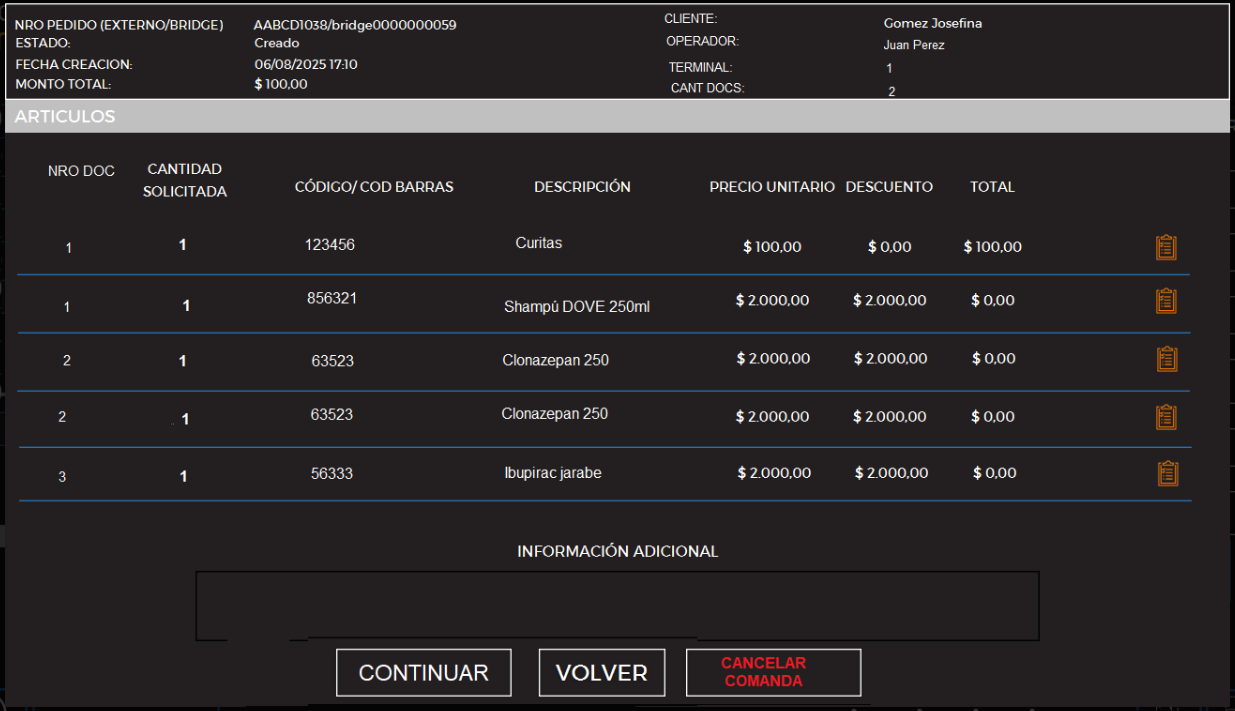Click the CONTINUAR button
The width and height of the screenshot is (1235, 711).
pos(424,673)
